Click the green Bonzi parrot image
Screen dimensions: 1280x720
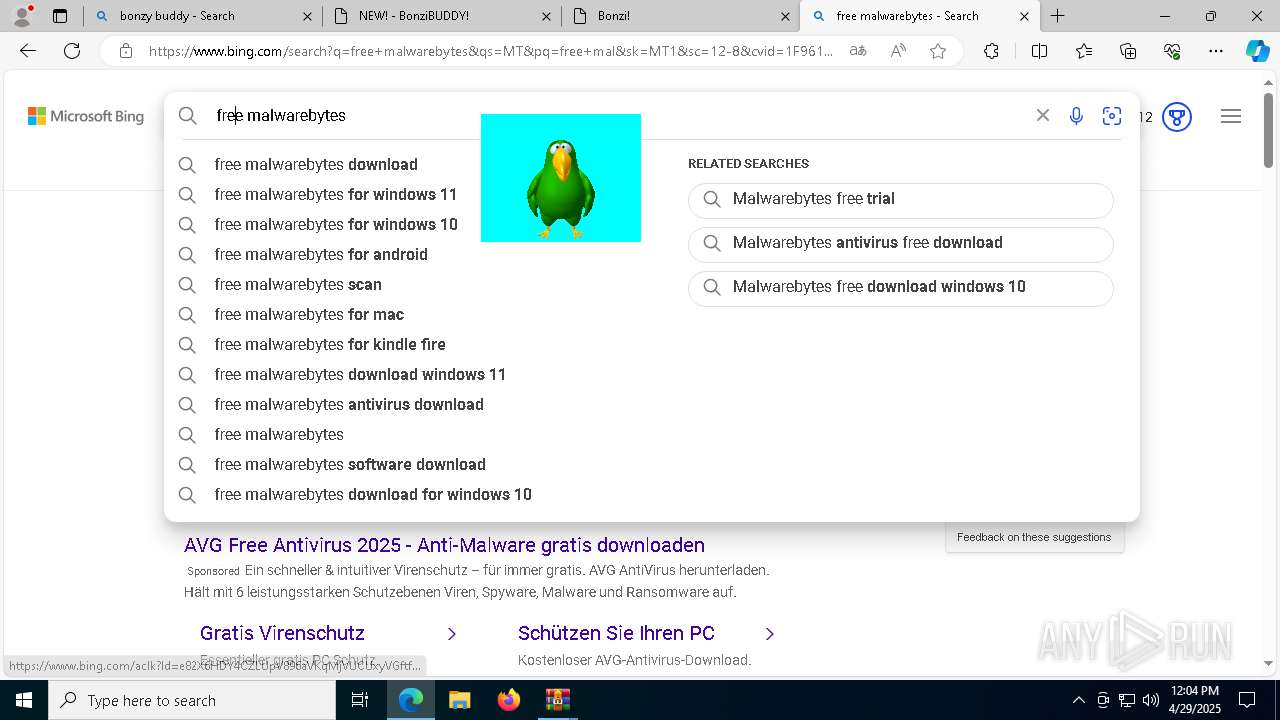pyautogui.click(x=561, y=178)
